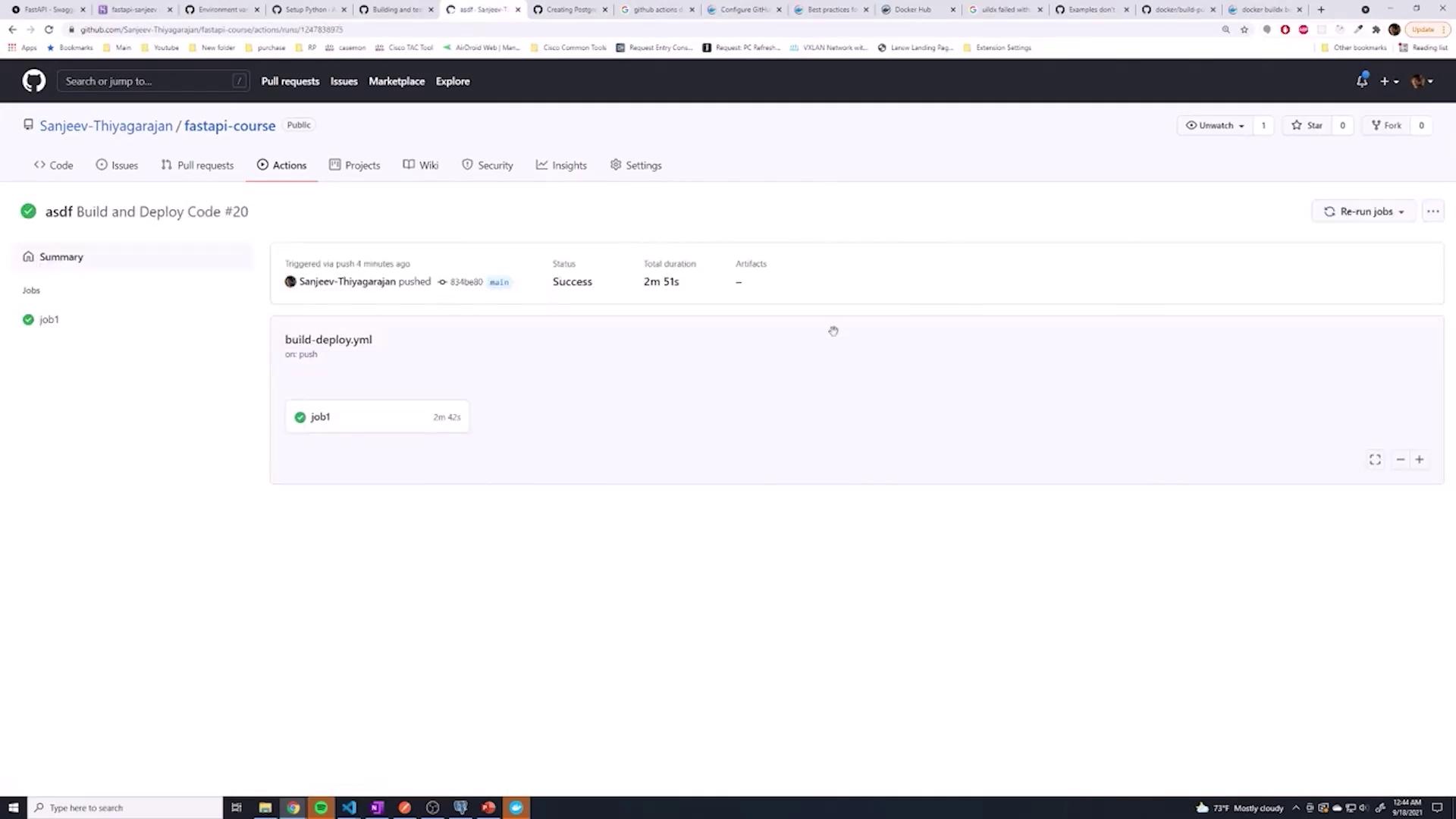Switch to the Security tab
Viewport: 1456px width, 819px height.
pos(488,165)
